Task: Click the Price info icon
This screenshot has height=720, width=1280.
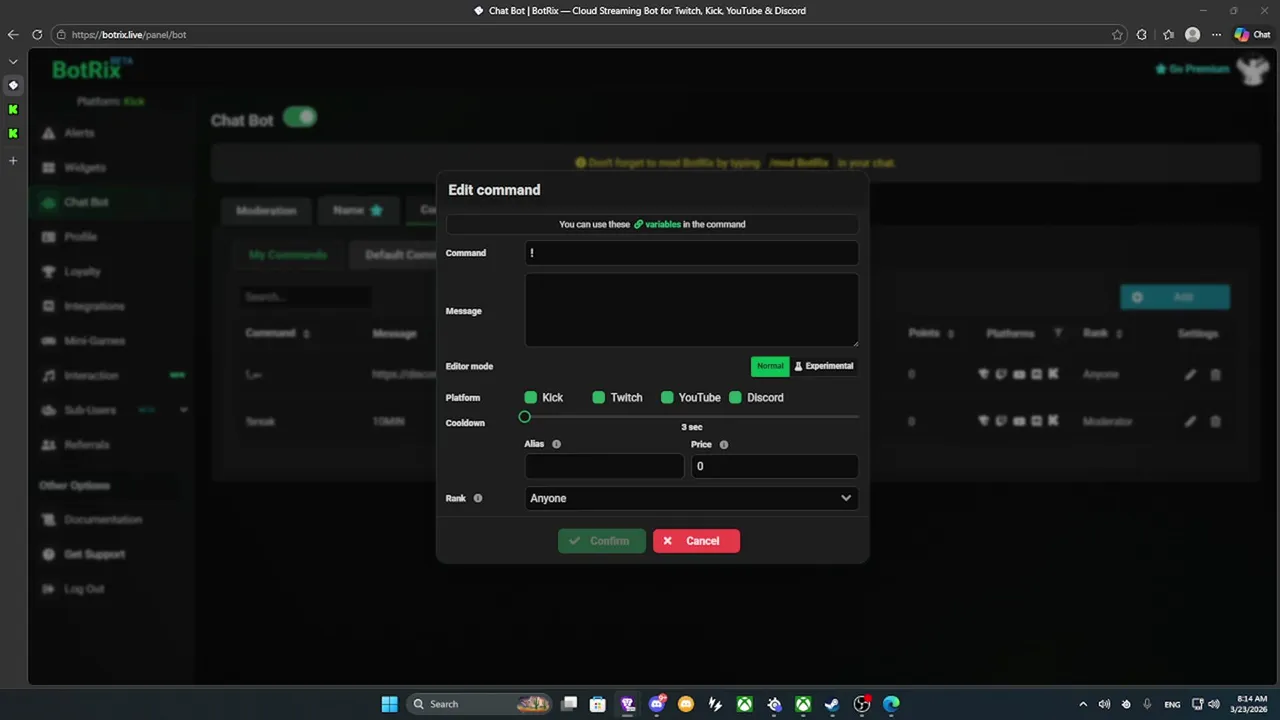Action: point(724,444)
